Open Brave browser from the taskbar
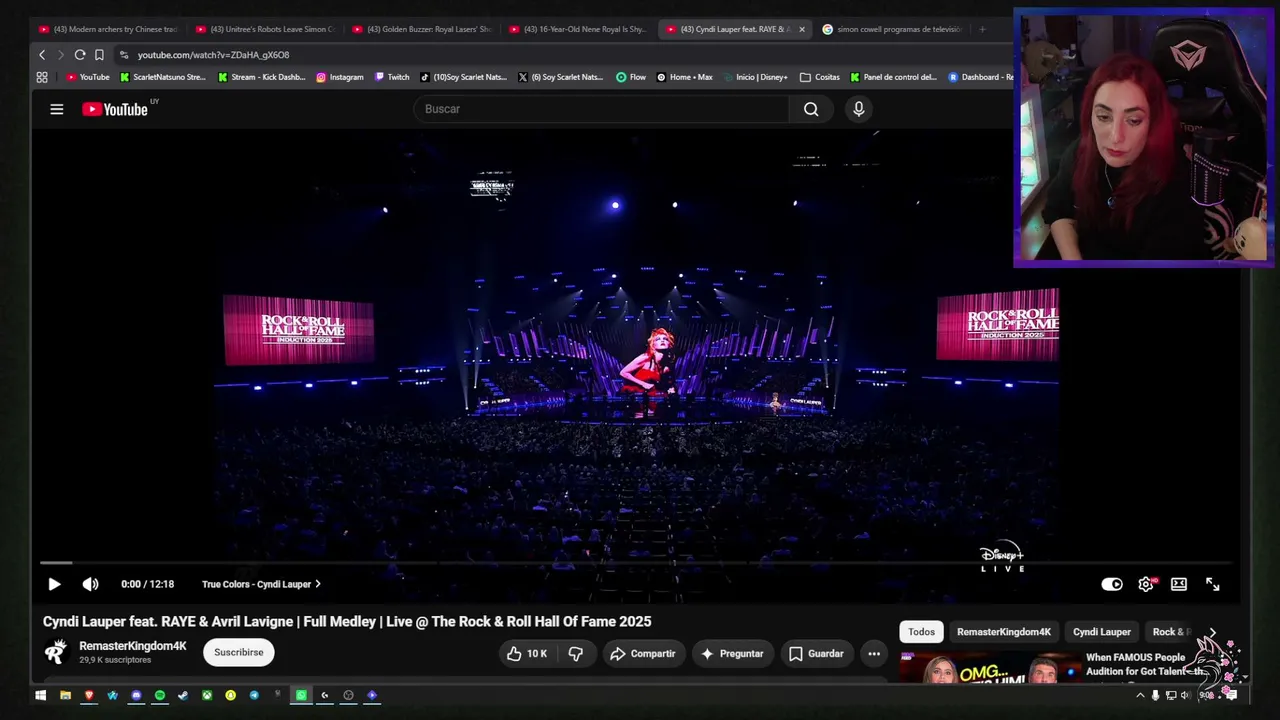This screenshot has height=720, width=1280. 89,695
